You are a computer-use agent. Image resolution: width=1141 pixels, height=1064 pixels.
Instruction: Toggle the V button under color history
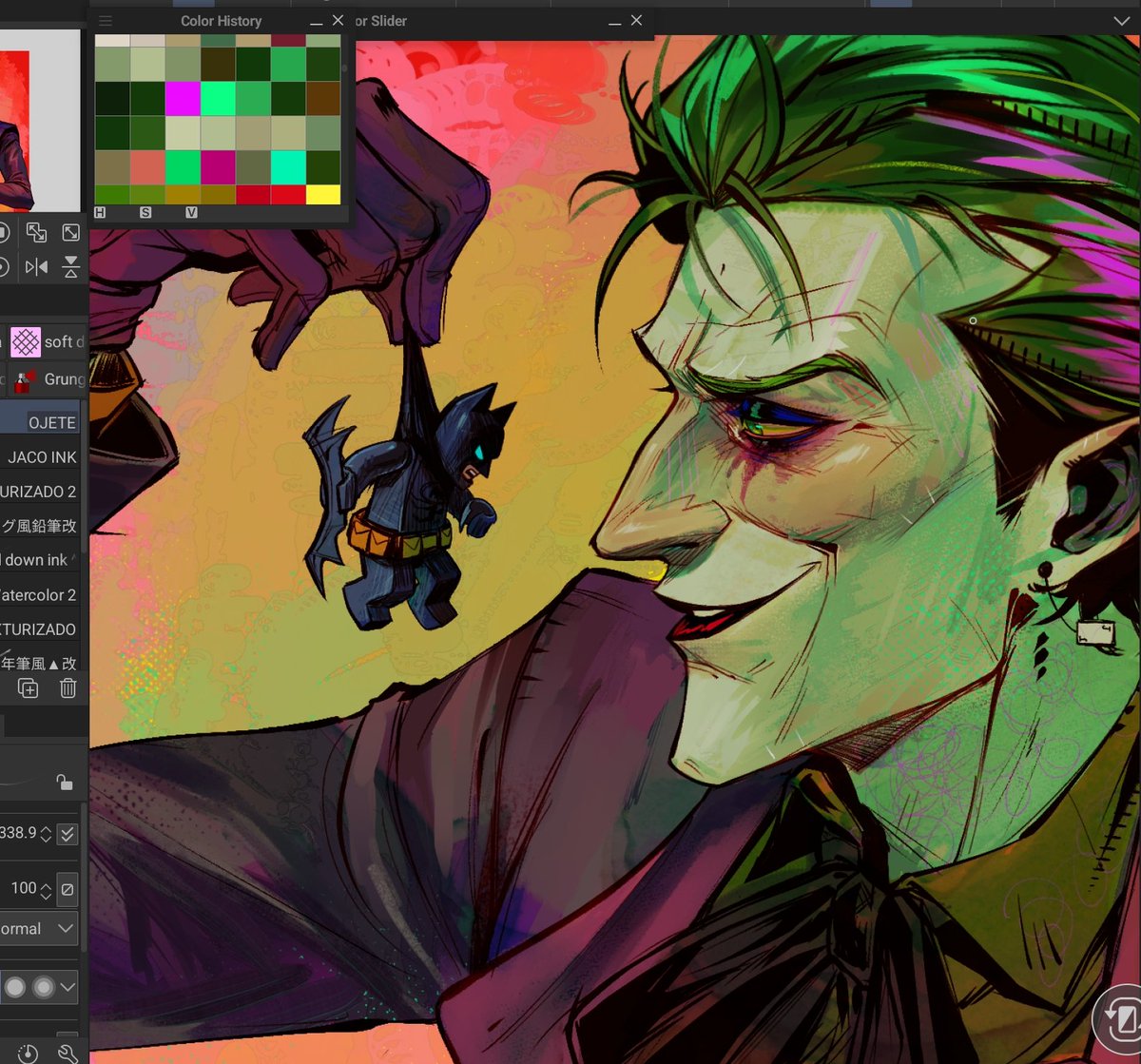pos(191,212)
